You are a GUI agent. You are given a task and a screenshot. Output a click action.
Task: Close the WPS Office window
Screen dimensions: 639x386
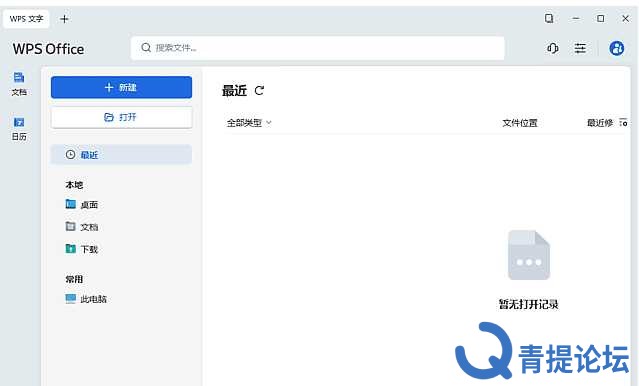625,18
